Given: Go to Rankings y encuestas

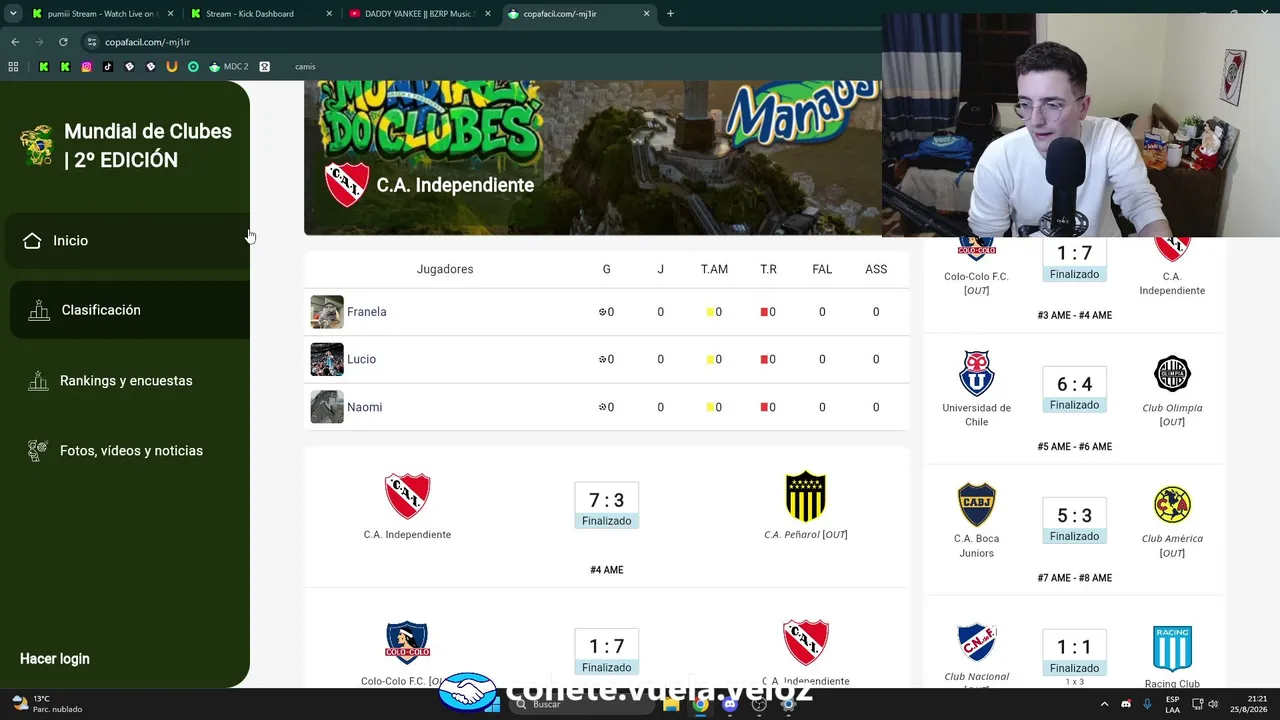Looking at the screenshot, I should pos(125,381).
